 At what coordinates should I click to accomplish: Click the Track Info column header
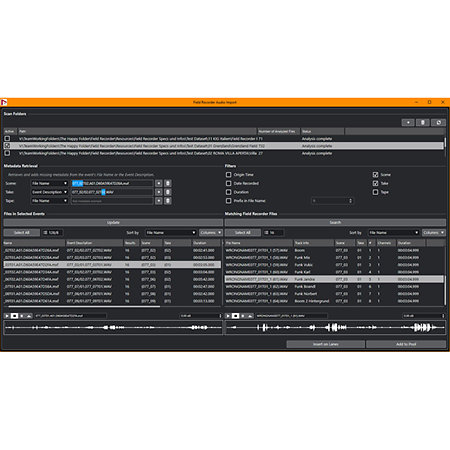click(313, 243)
